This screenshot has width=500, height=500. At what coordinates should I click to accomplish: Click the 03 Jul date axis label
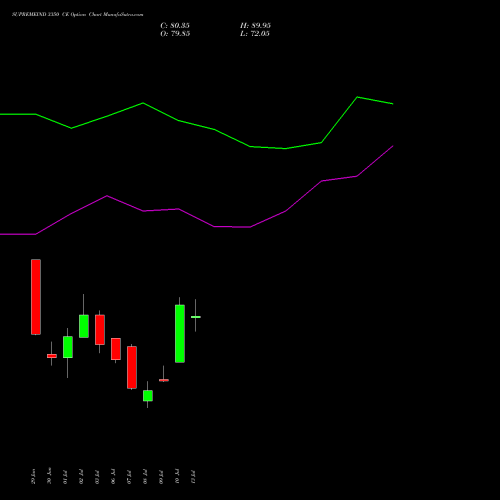[x=97, y=477]
